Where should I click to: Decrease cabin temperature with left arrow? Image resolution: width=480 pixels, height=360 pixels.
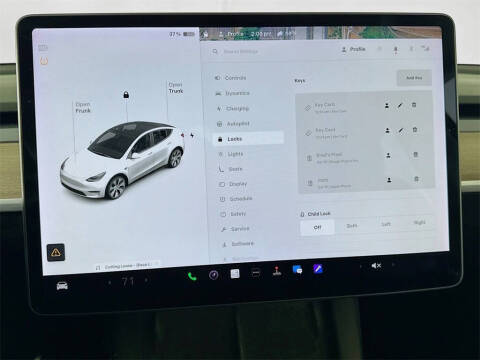(110, 283)
